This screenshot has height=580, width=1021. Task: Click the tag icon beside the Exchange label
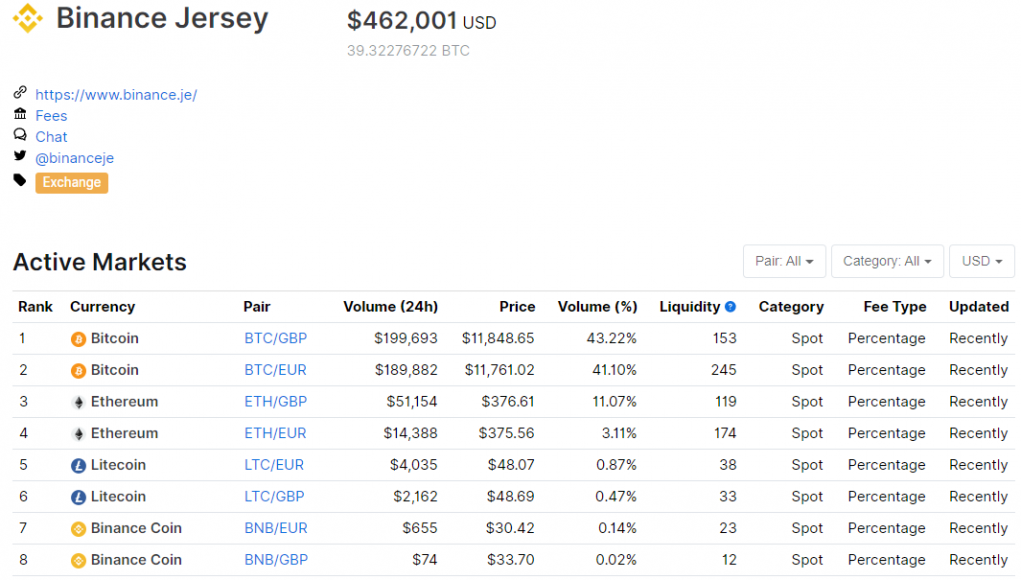tap(20, 180)
